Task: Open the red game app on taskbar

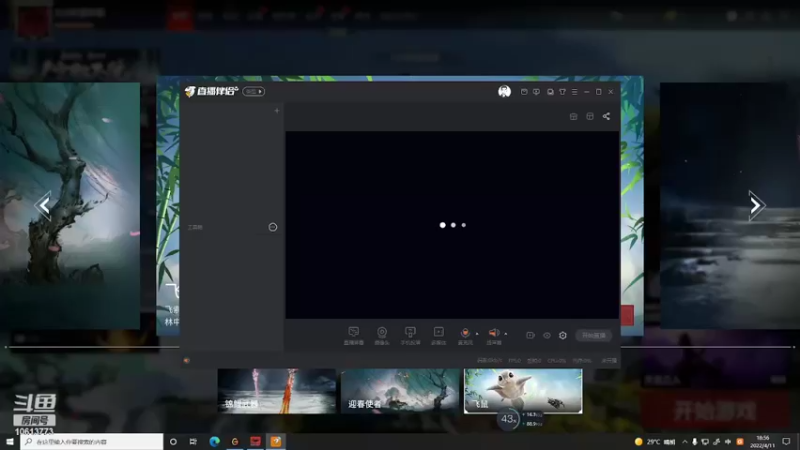Action: pyautogui.click(x=256, y=441)
